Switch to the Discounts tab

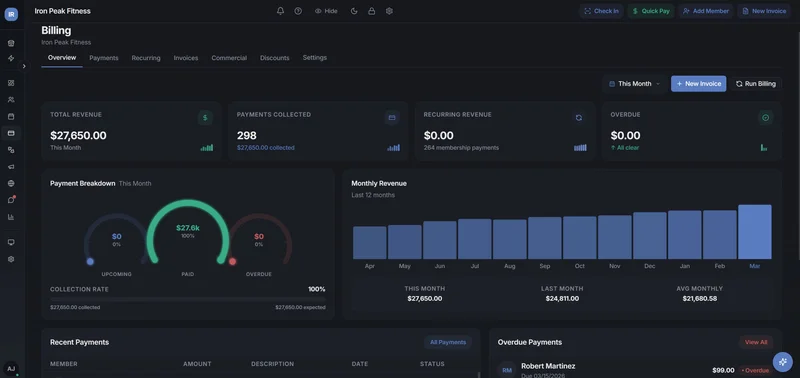click(x=274, y=58)
